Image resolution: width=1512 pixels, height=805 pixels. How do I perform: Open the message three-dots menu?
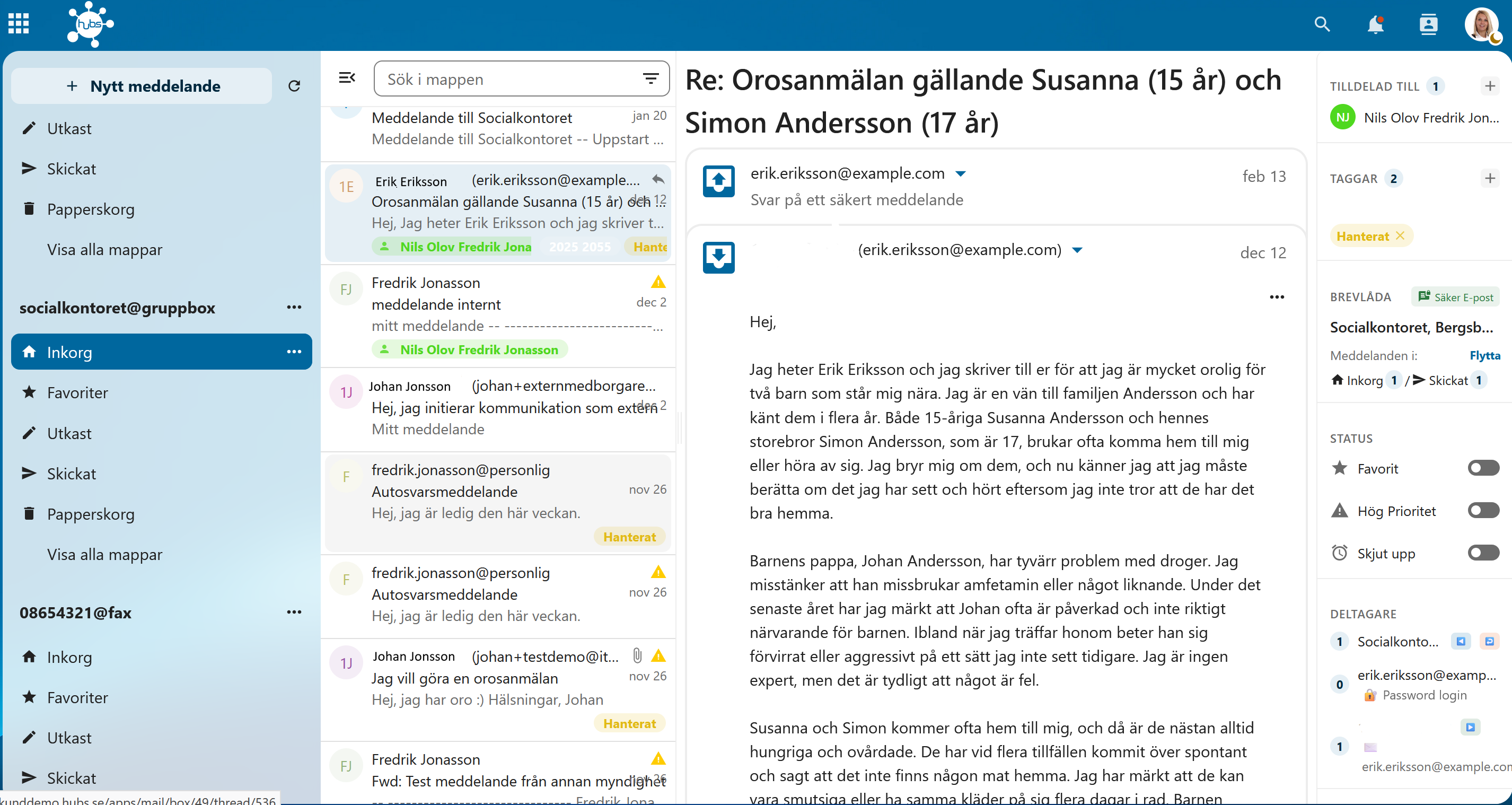tap(1277, 297)
